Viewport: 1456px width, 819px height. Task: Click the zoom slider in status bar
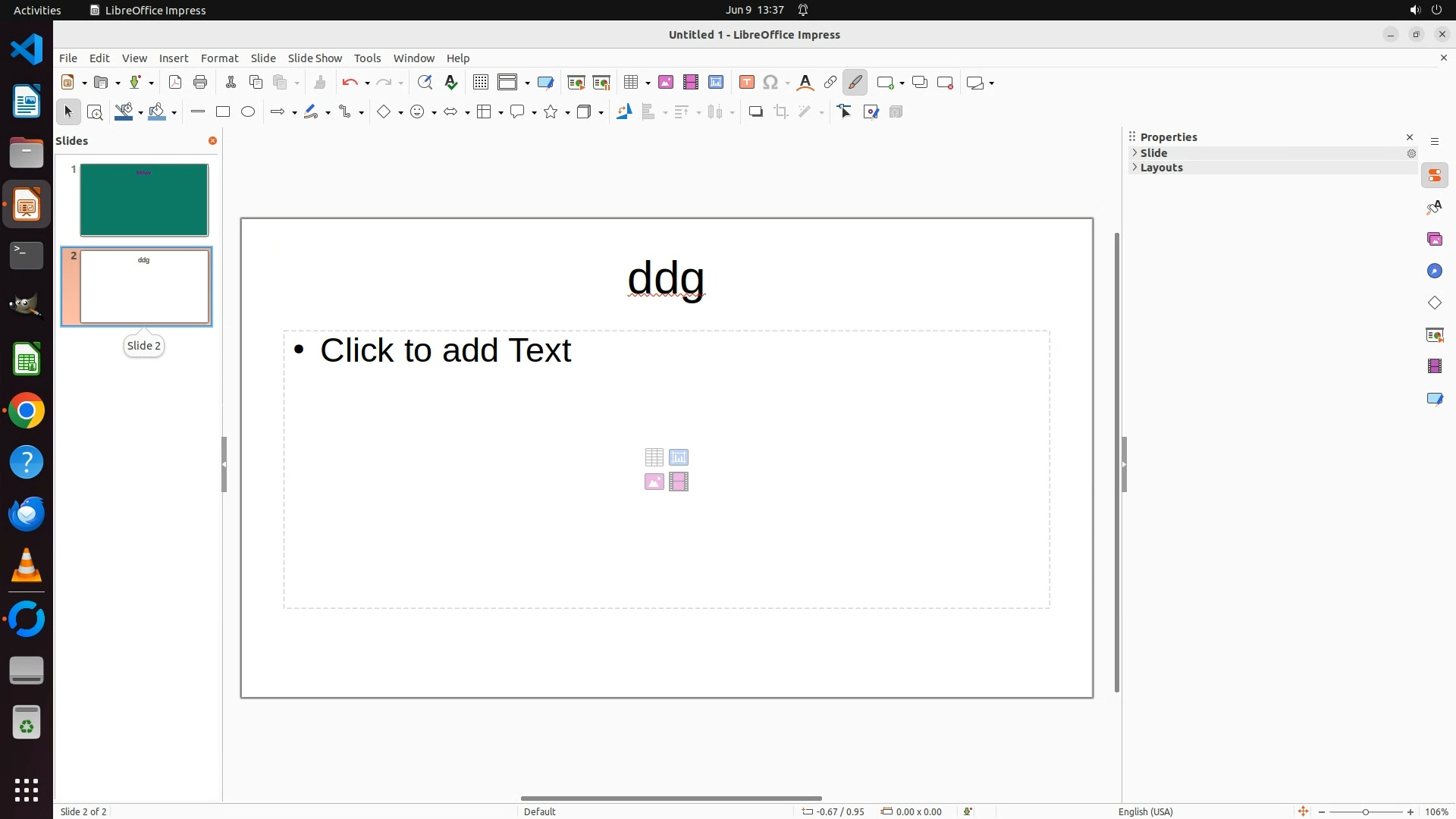tap(1365, 811)
